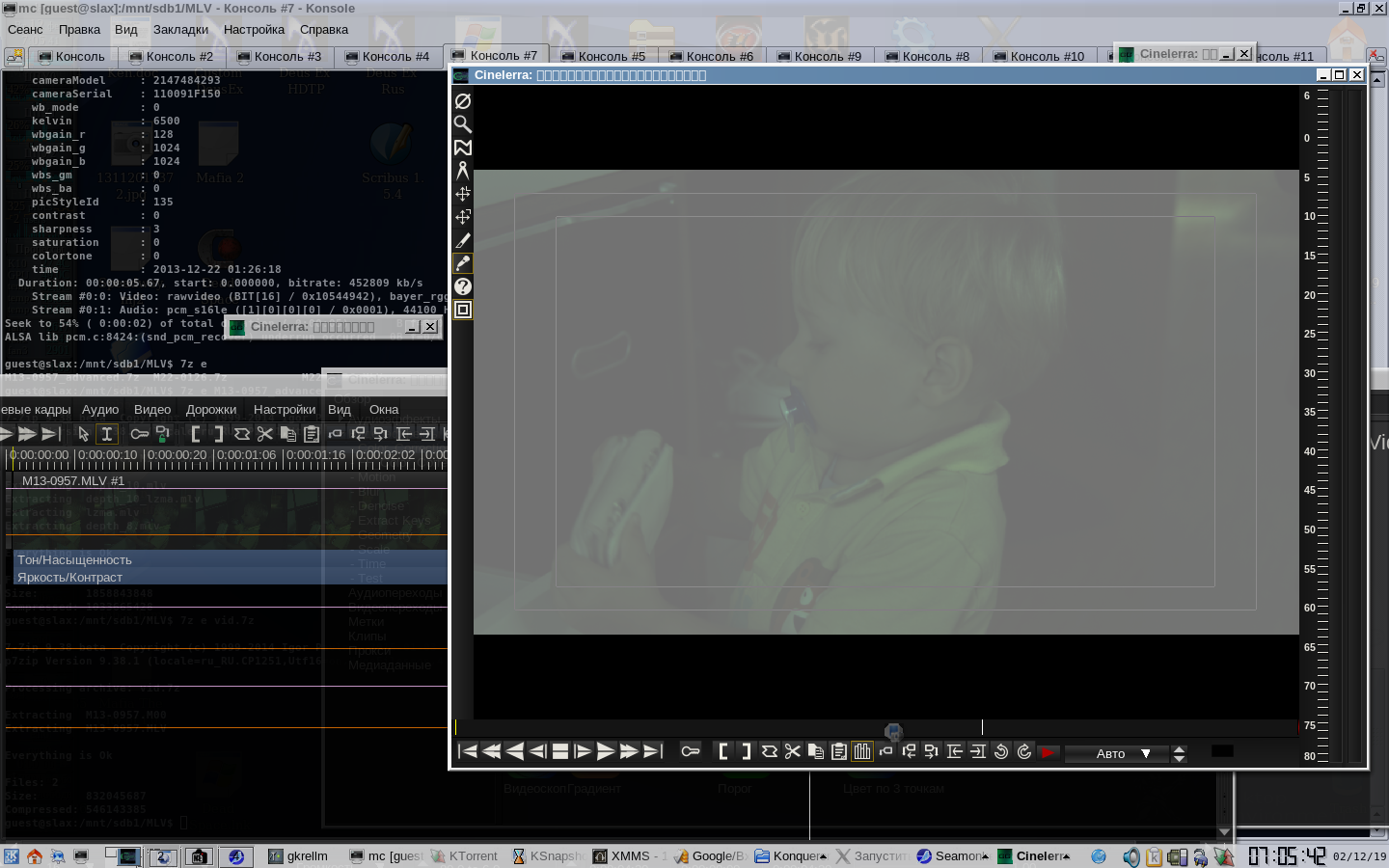Select the Crop tool in compositor

pos(463,240)
